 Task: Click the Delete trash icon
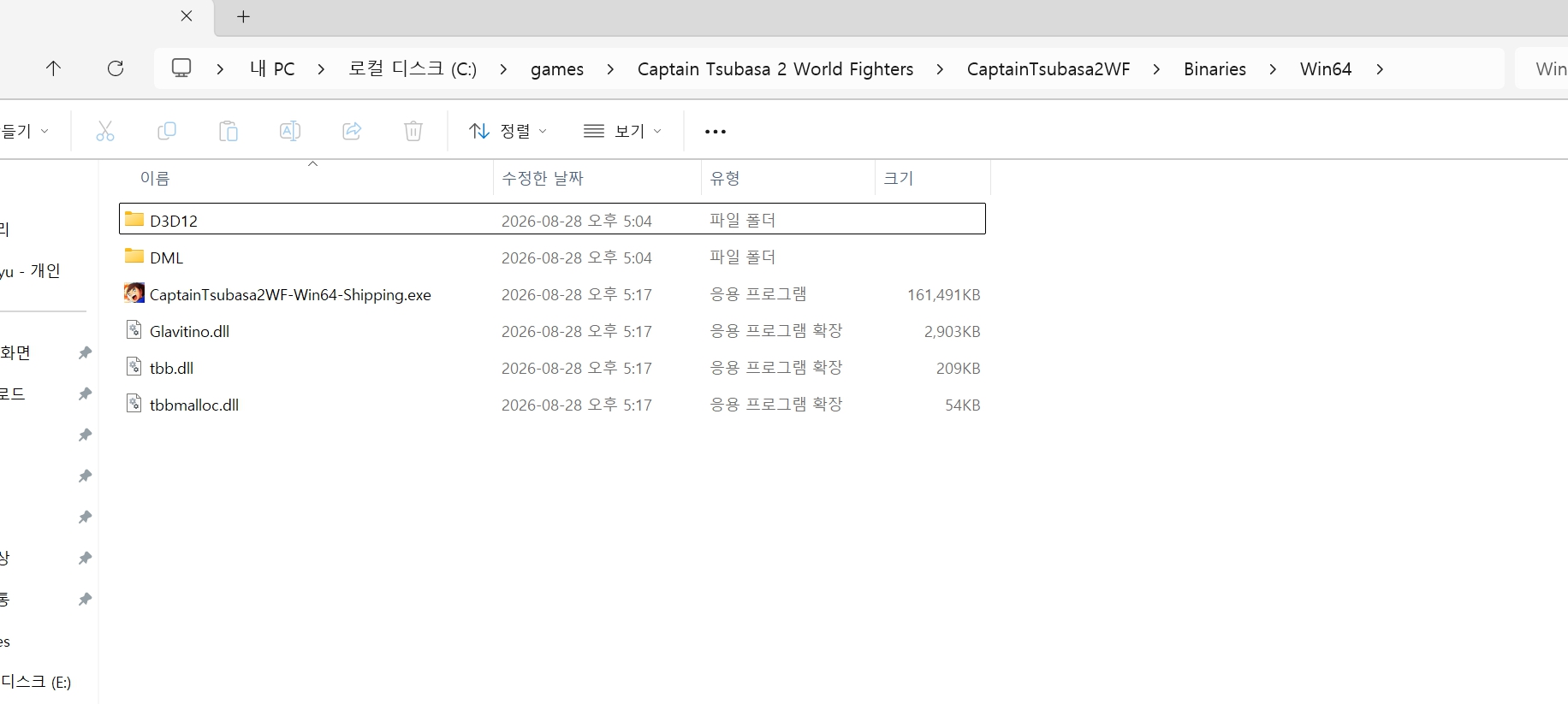coord(413,131)
